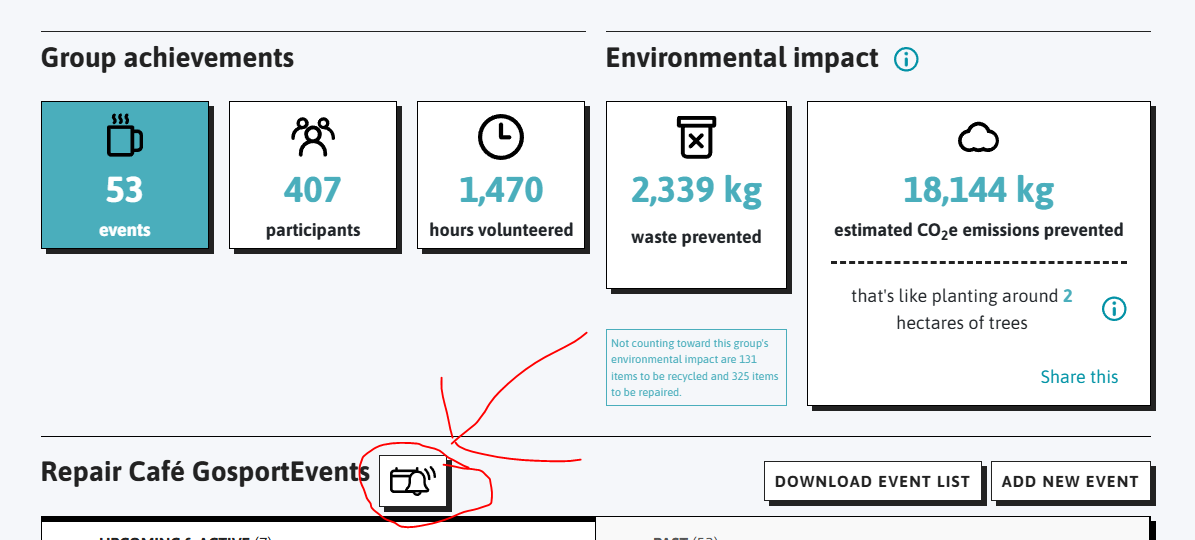Download the event list

tap(872, 481)
